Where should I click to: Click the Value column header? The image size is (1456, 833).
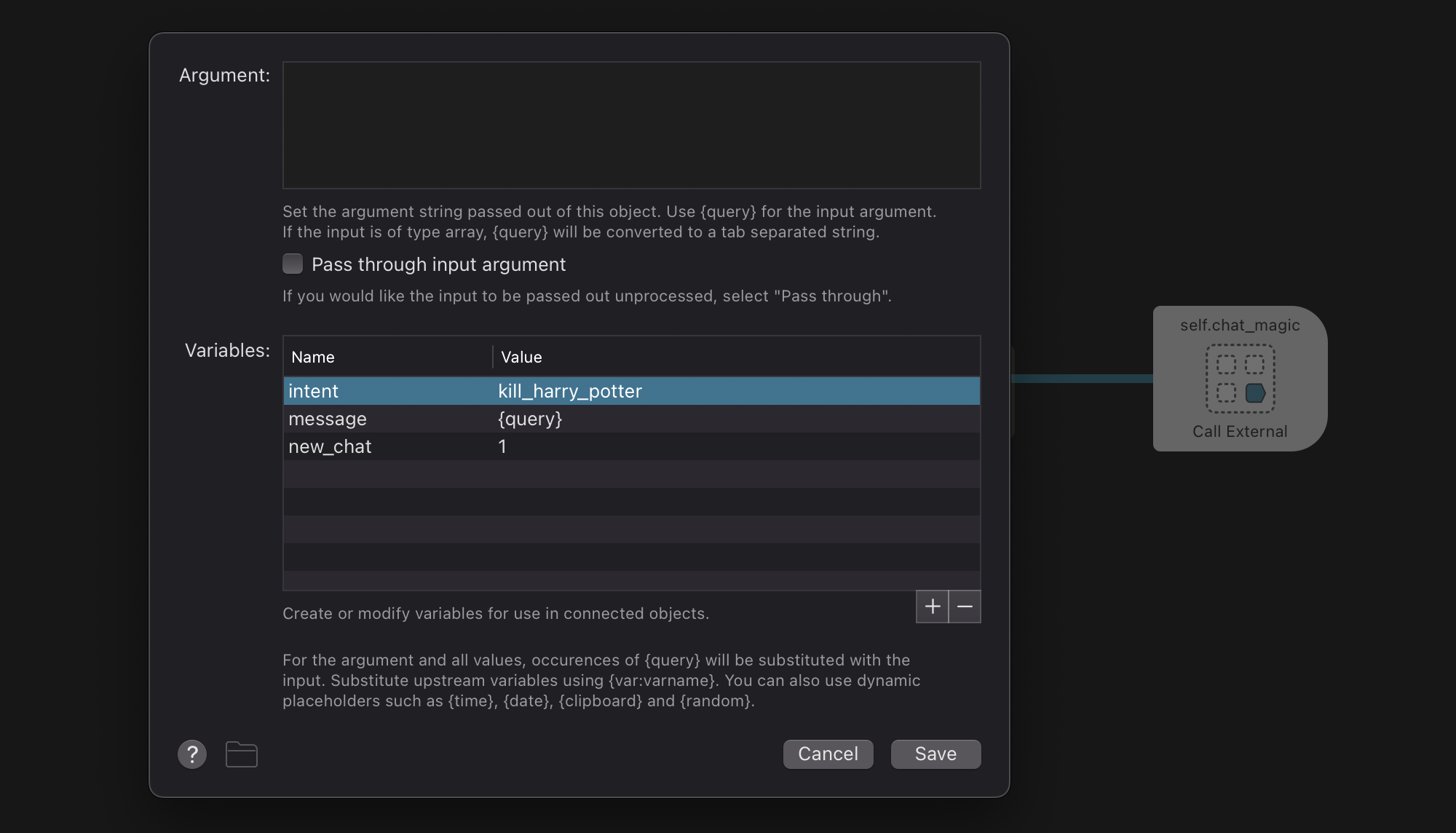[x=737, y=357]
